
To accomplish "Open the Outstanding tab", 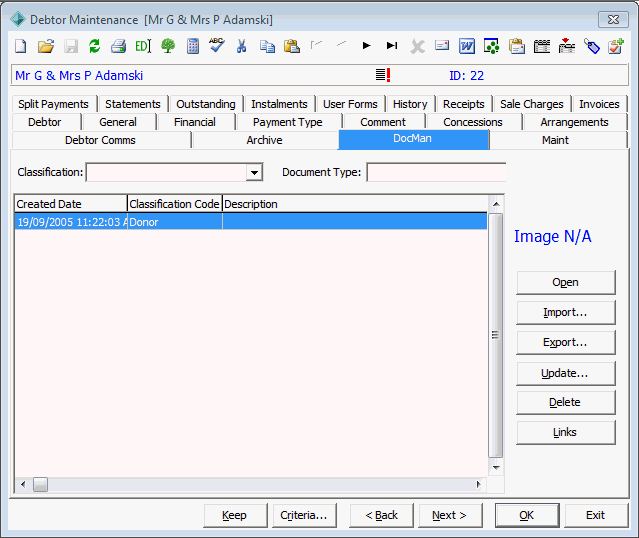I will tap(206, 104).
